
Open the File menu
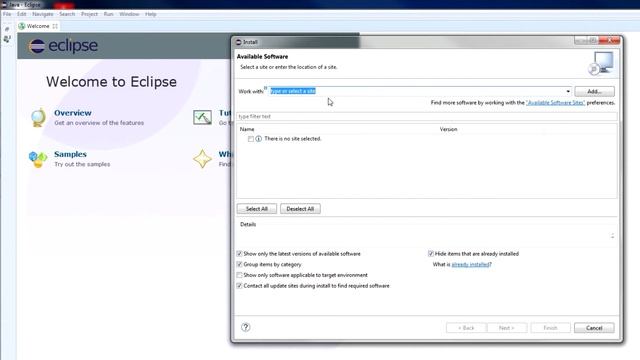coord(7,14)
